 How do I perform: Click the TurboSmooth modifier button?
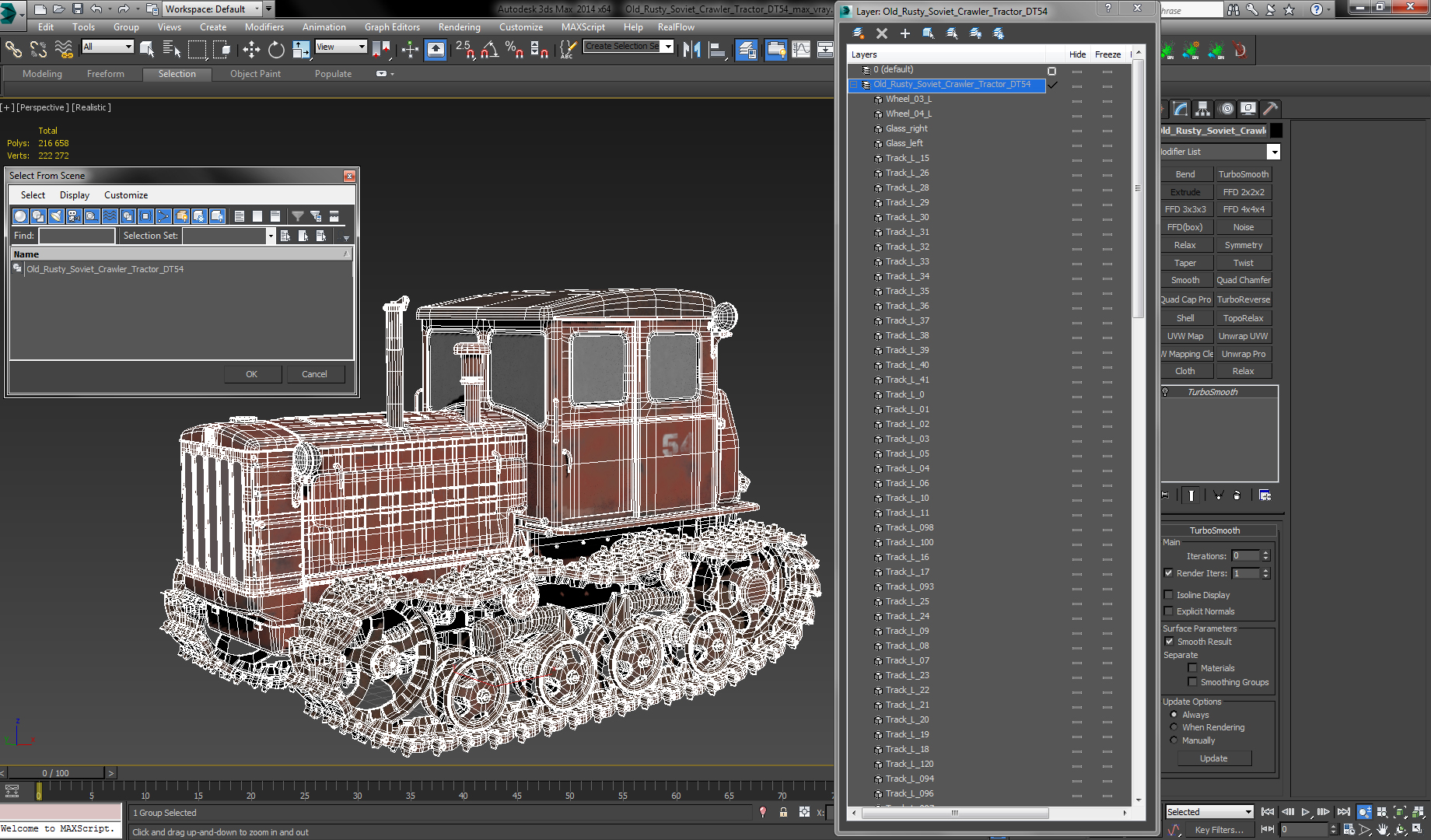pyautogui.click(x=1243, y=174)
